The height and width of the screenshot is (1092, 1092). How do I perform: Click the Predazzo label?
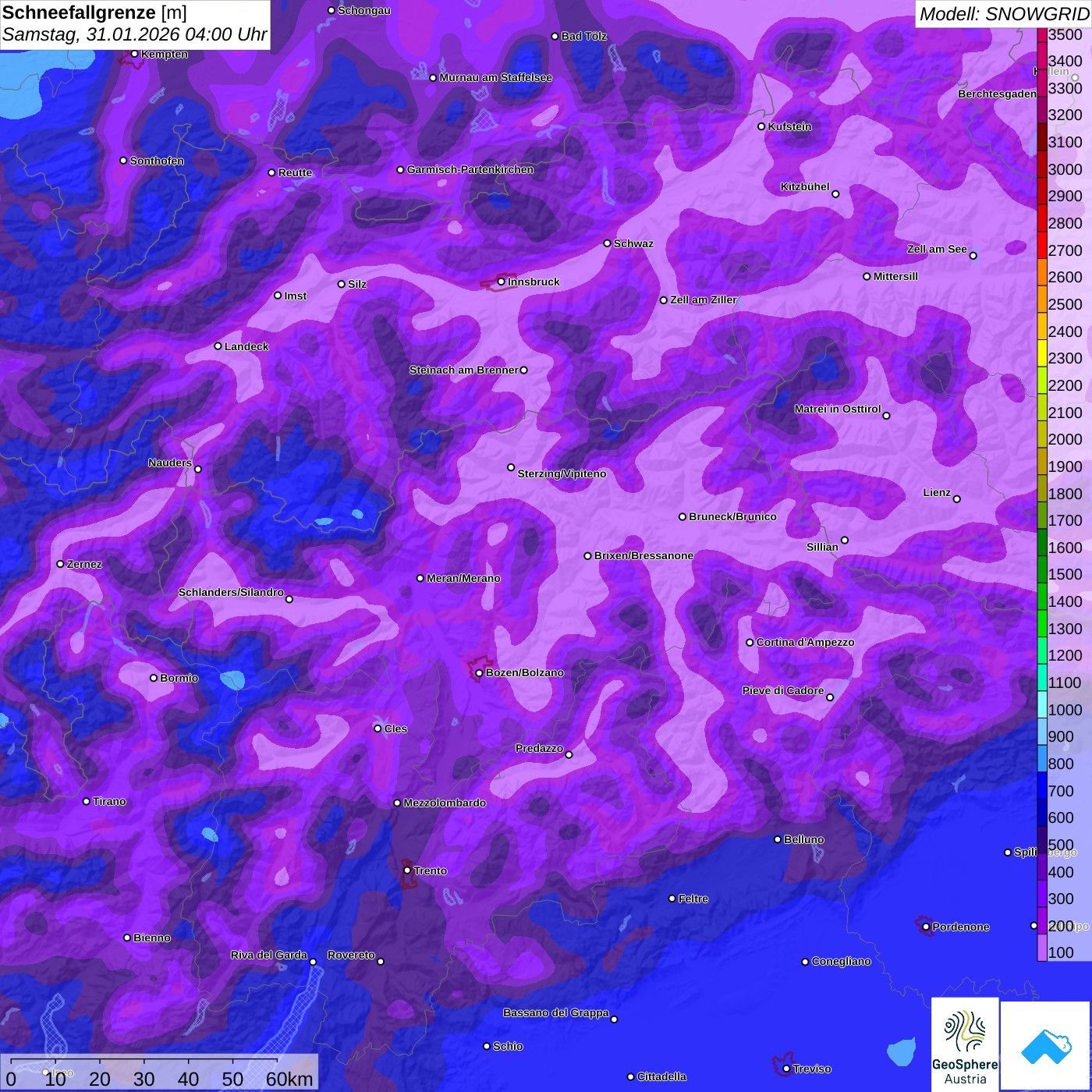(539, 748)
